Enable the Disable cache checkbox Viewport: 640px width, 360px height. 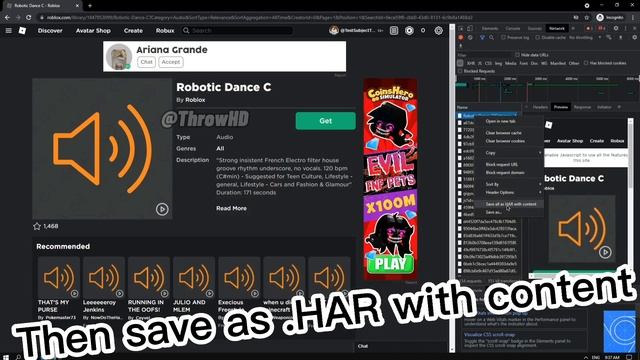[538, 38]
